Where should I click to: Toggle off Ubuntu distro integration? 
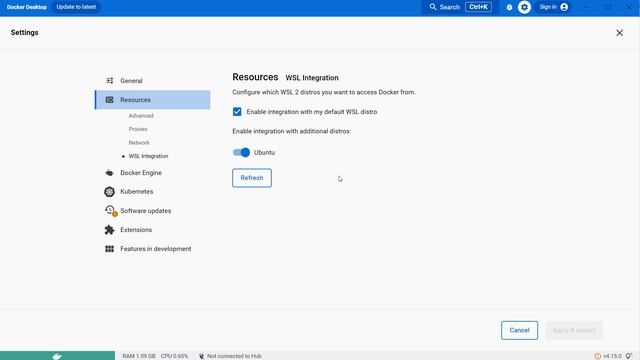pos(241,152)
